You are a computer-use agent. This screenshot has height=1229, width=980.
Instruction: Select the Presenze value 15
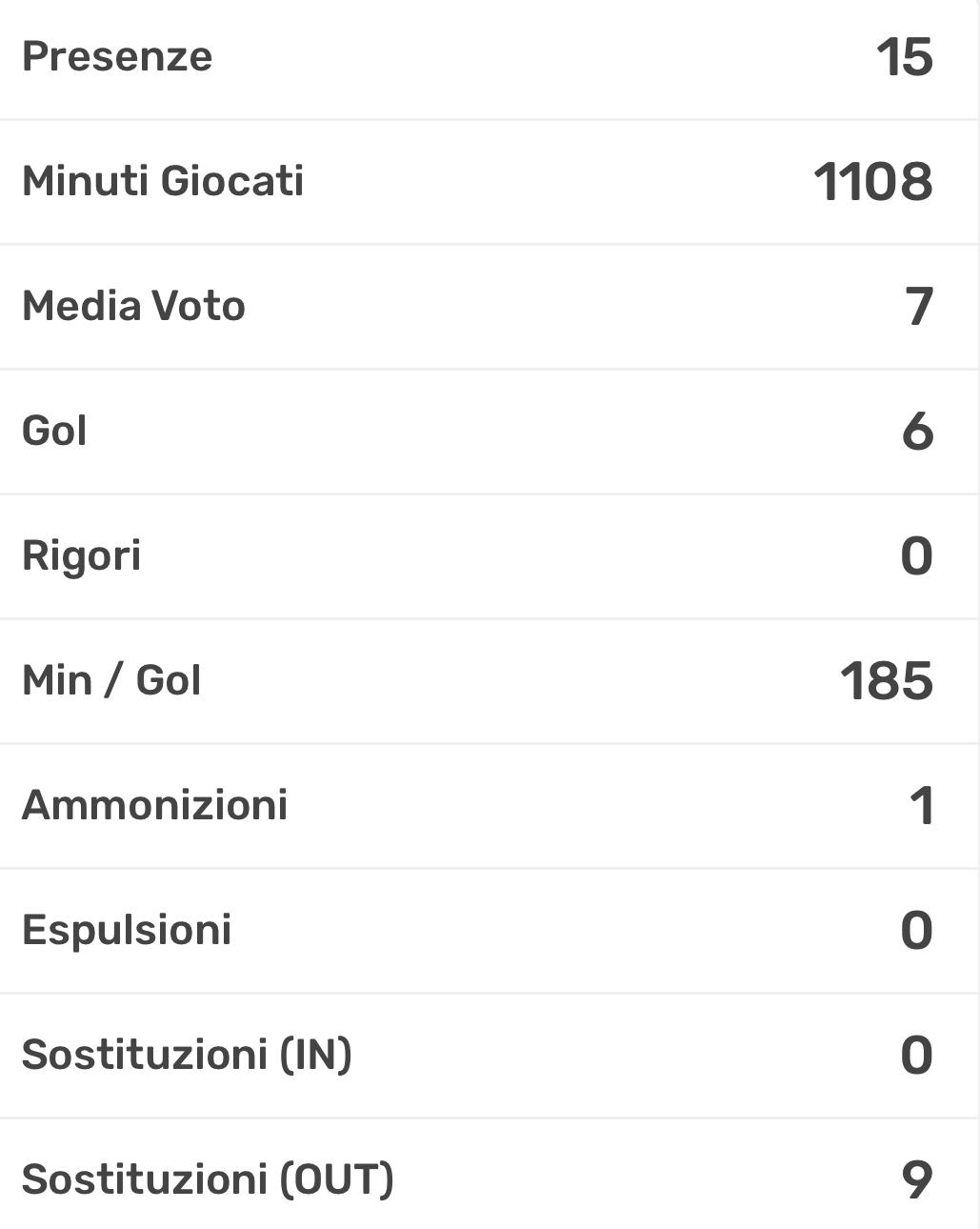pos(904,57)
